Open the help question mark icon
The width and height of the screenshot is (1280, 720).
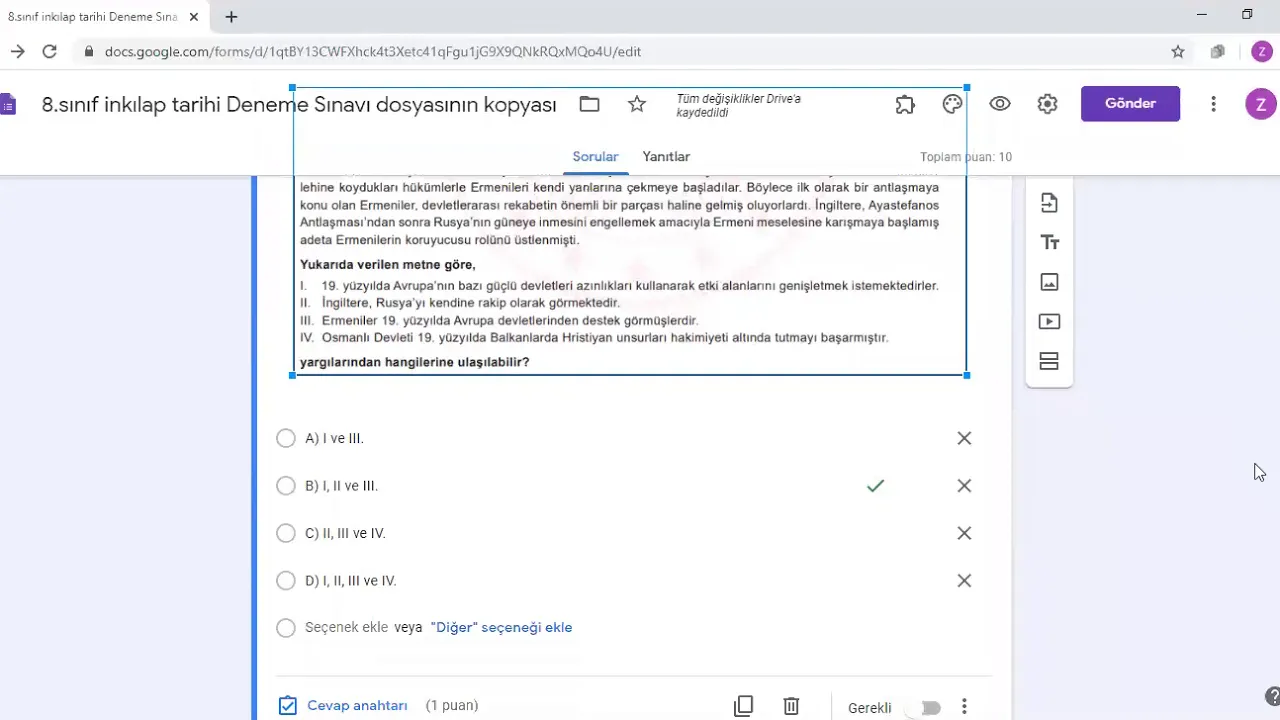coord(1272,697)
